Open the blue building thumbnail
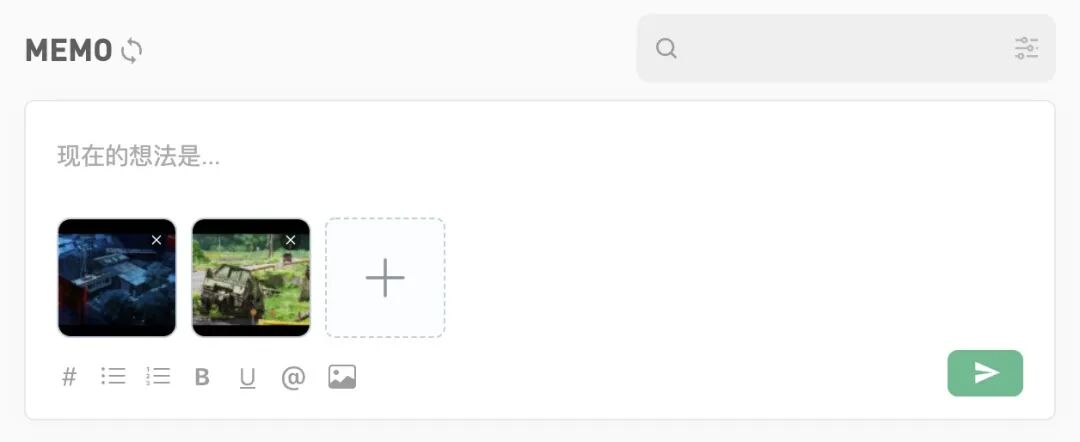The height and width of the screenshot is (442, 1080). [116, 277]
